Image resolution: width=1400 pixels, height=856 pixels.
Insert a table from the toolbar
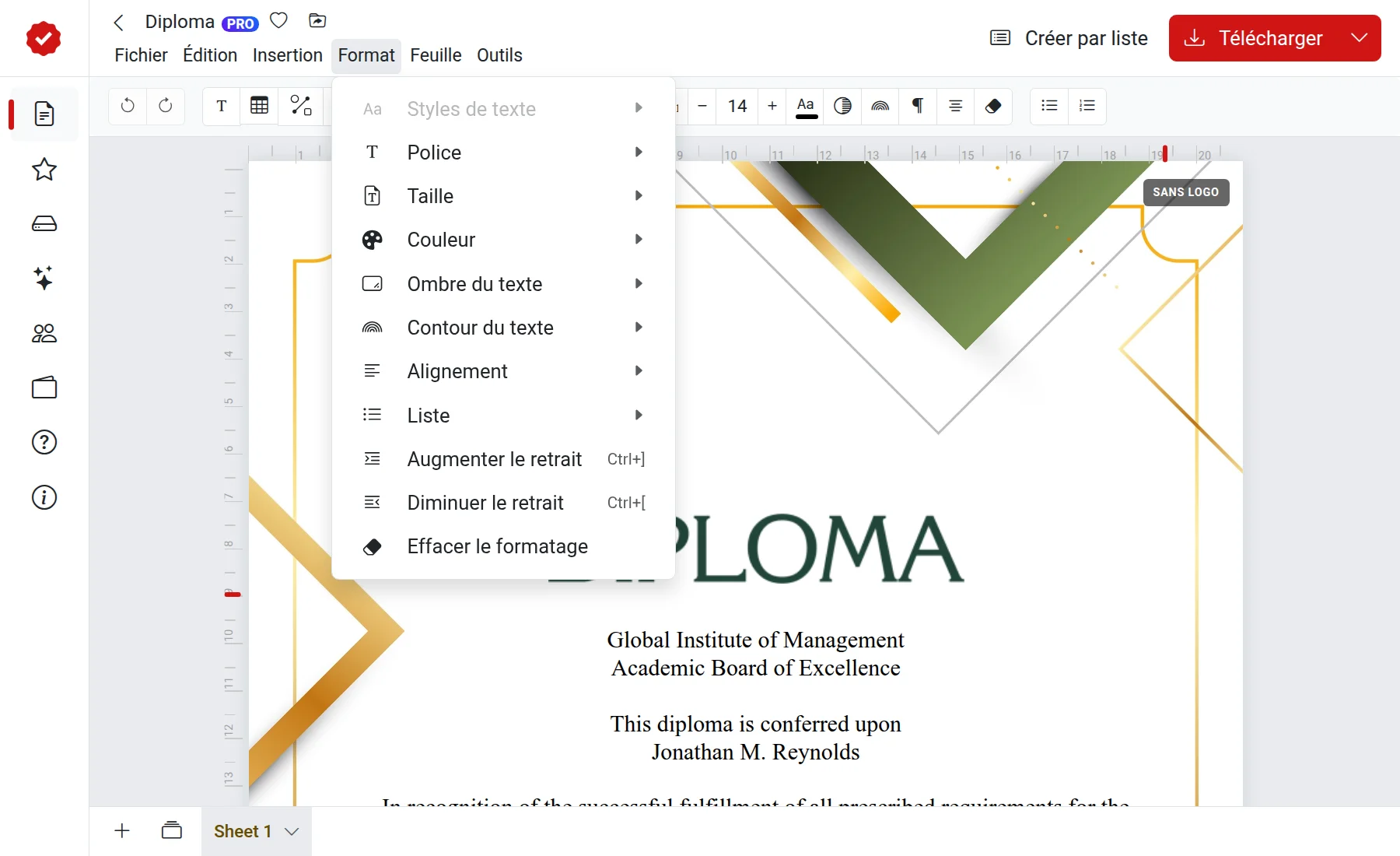click(x=260, y=106)
